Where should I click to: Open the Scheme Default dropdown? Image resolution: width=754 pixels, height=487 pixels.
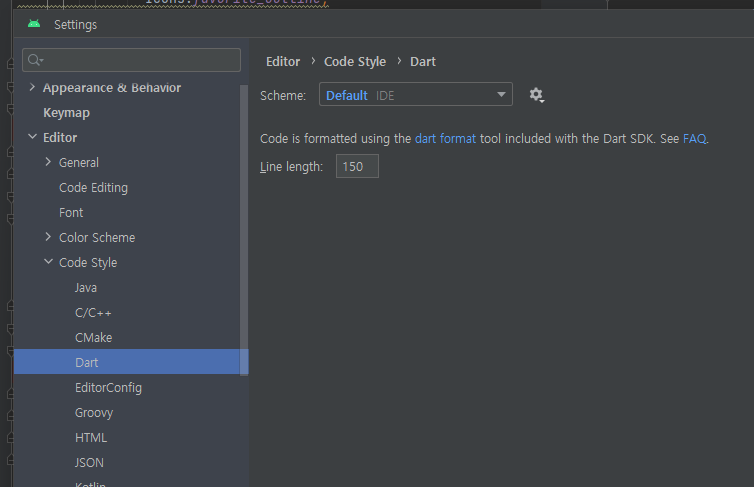pos(415,94)
